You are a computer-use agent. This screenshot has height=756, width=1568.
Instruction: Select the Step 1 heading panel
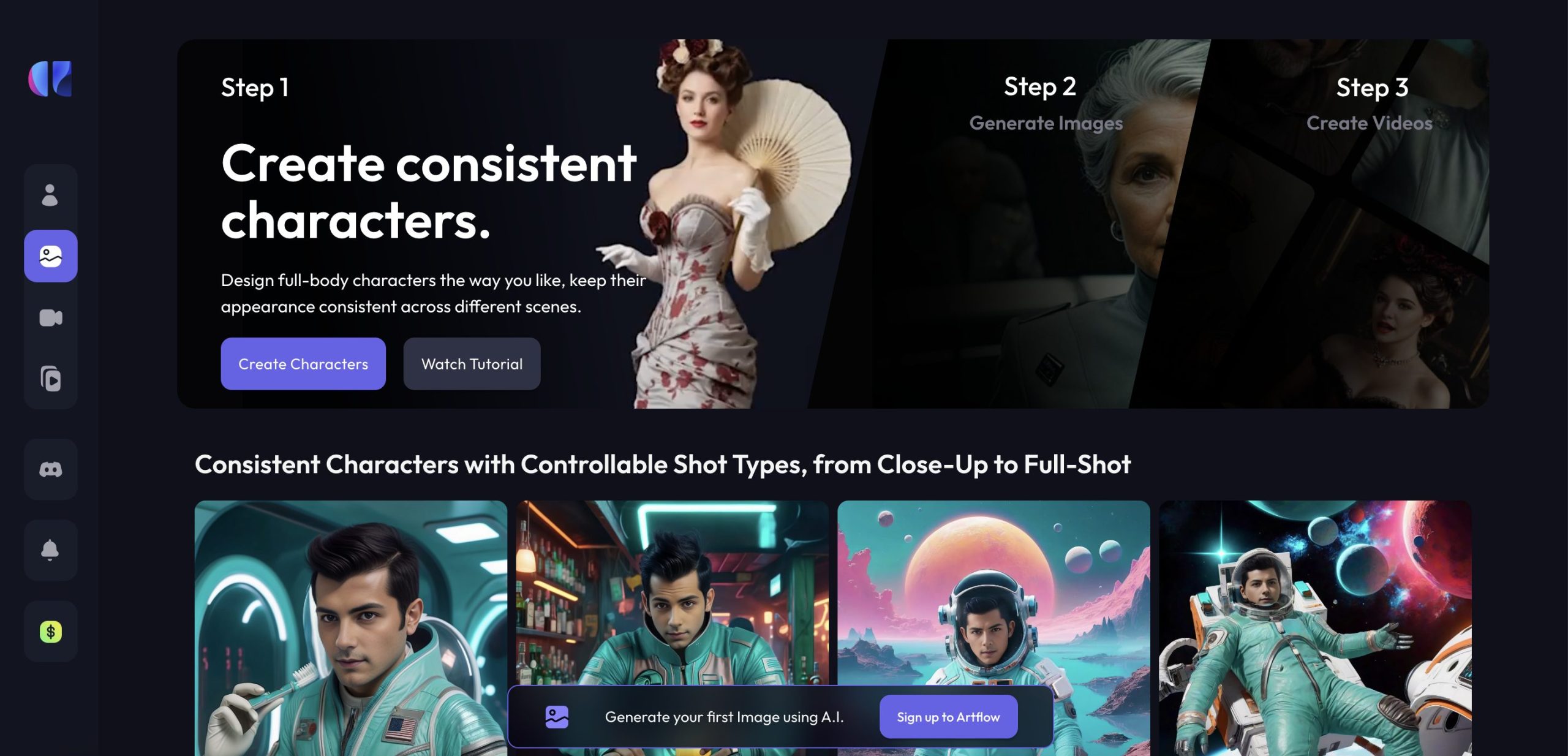(x=255, y=88)
